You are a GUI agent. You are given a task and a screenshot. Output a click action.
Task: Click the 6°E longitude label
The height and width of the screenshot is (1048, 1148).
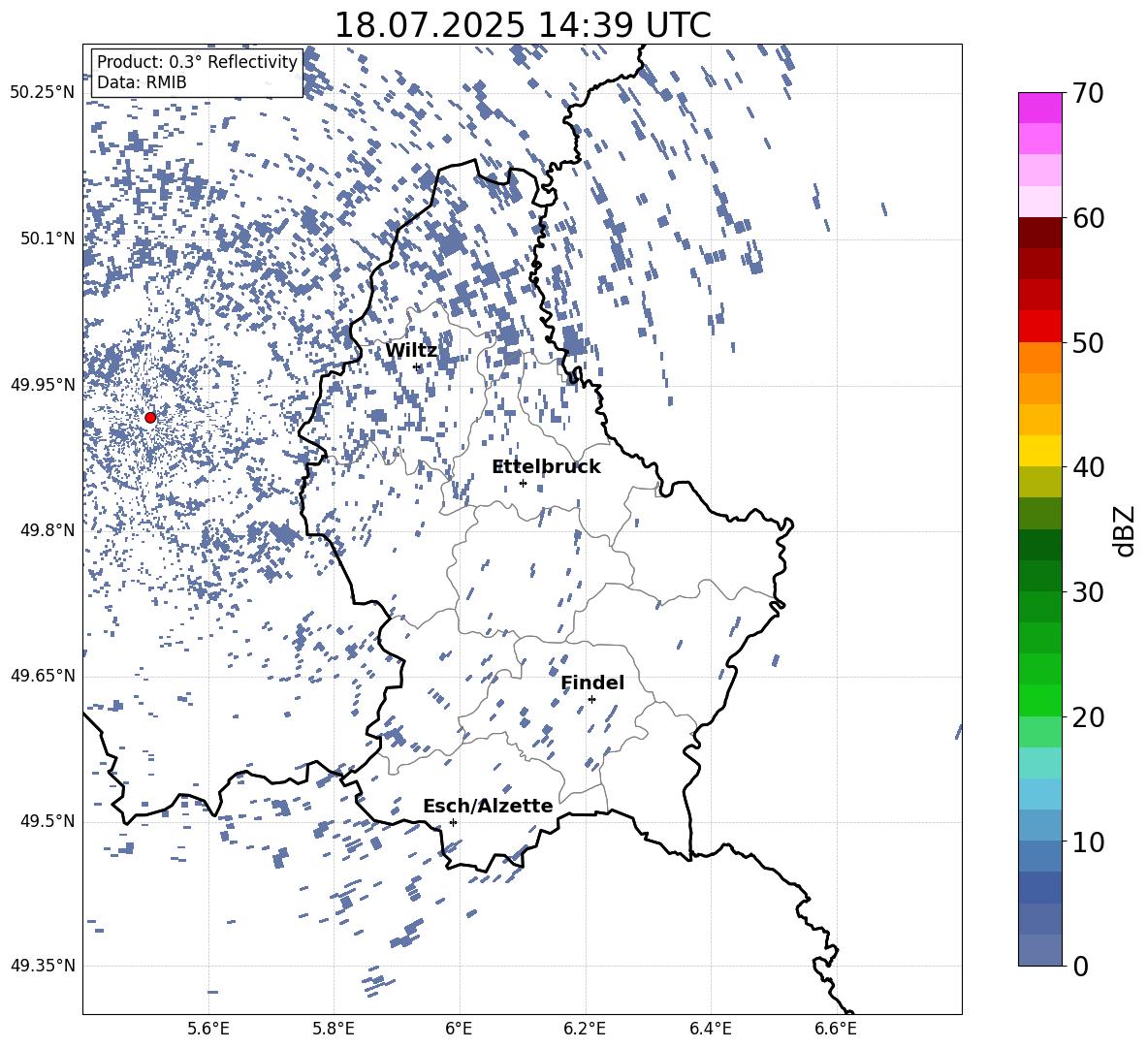click(x=459, y=1029)
